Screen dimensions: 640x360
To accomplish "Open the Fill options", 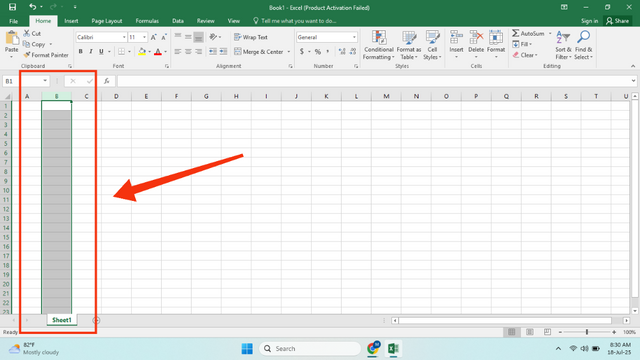I will coord(522,44).
